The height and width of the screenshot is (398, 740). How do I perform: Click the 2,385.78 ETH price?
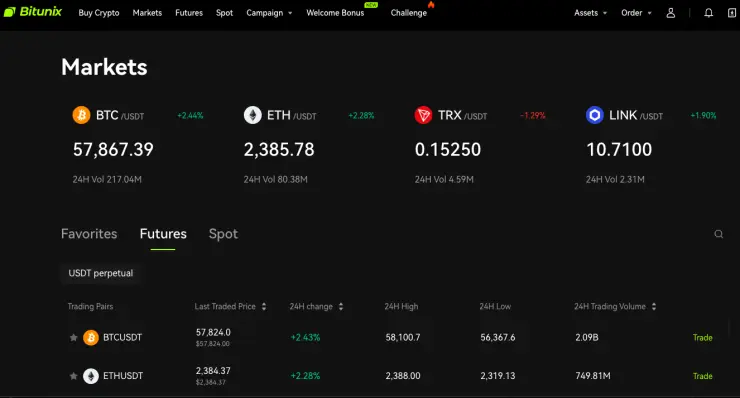pyautogui.click(x=279, y=150)
